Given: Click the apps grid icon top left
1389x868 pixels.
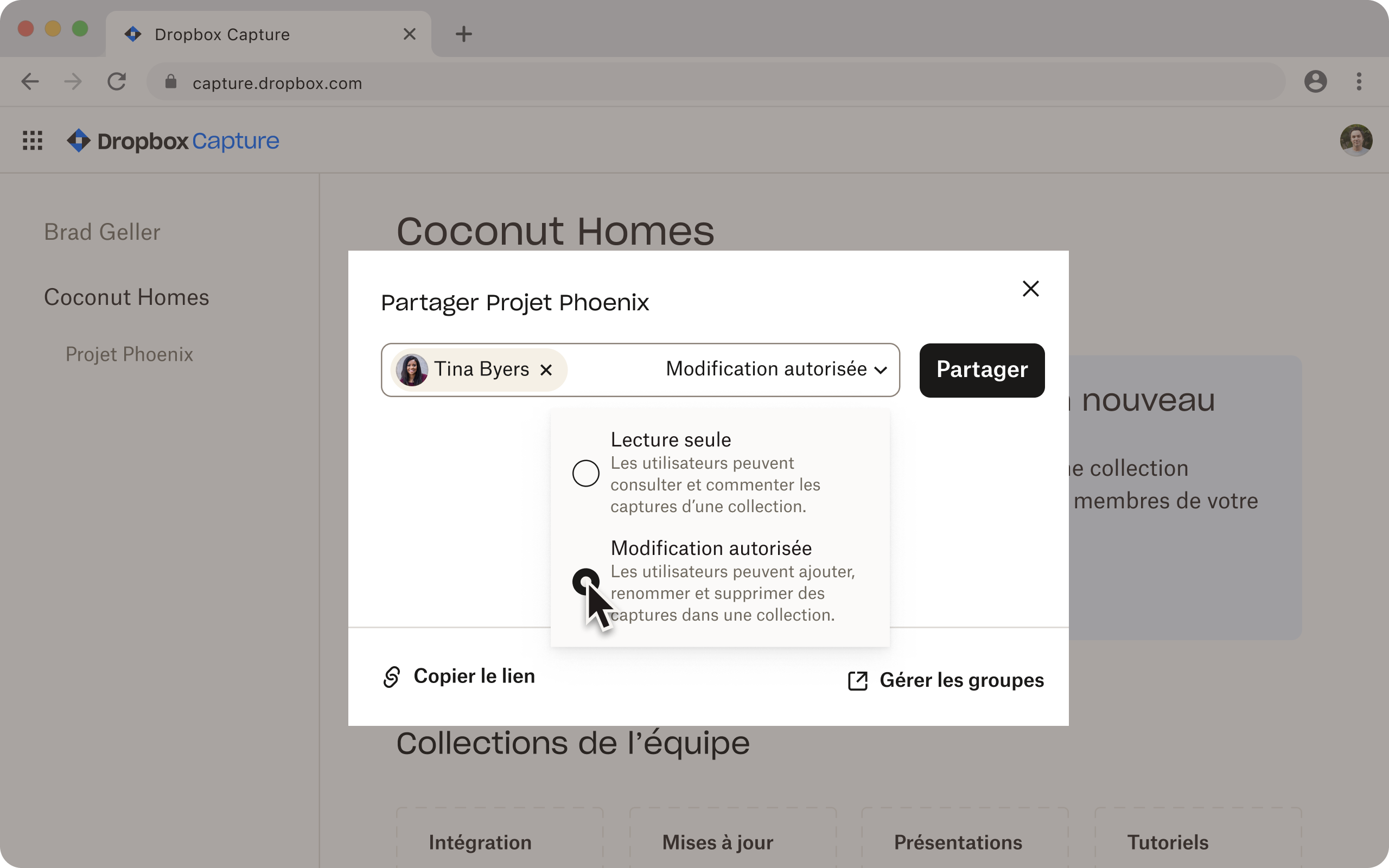Looking at the screenshot, I should (33, 140).
